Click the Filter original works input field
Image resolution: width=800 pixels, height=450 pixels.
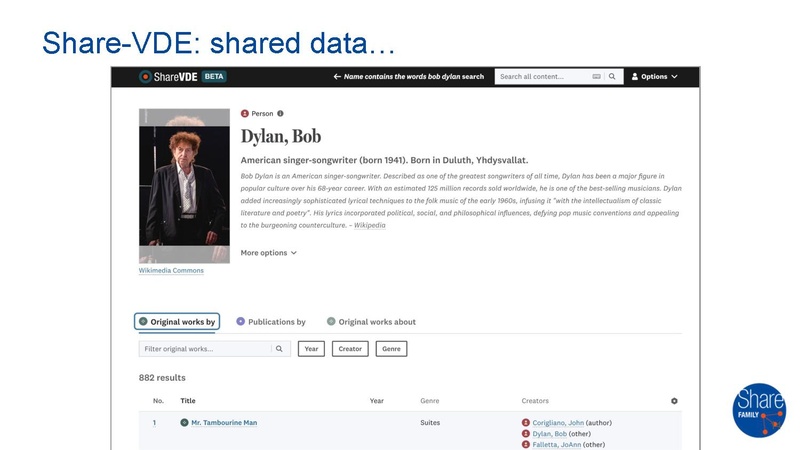[205, 349]
